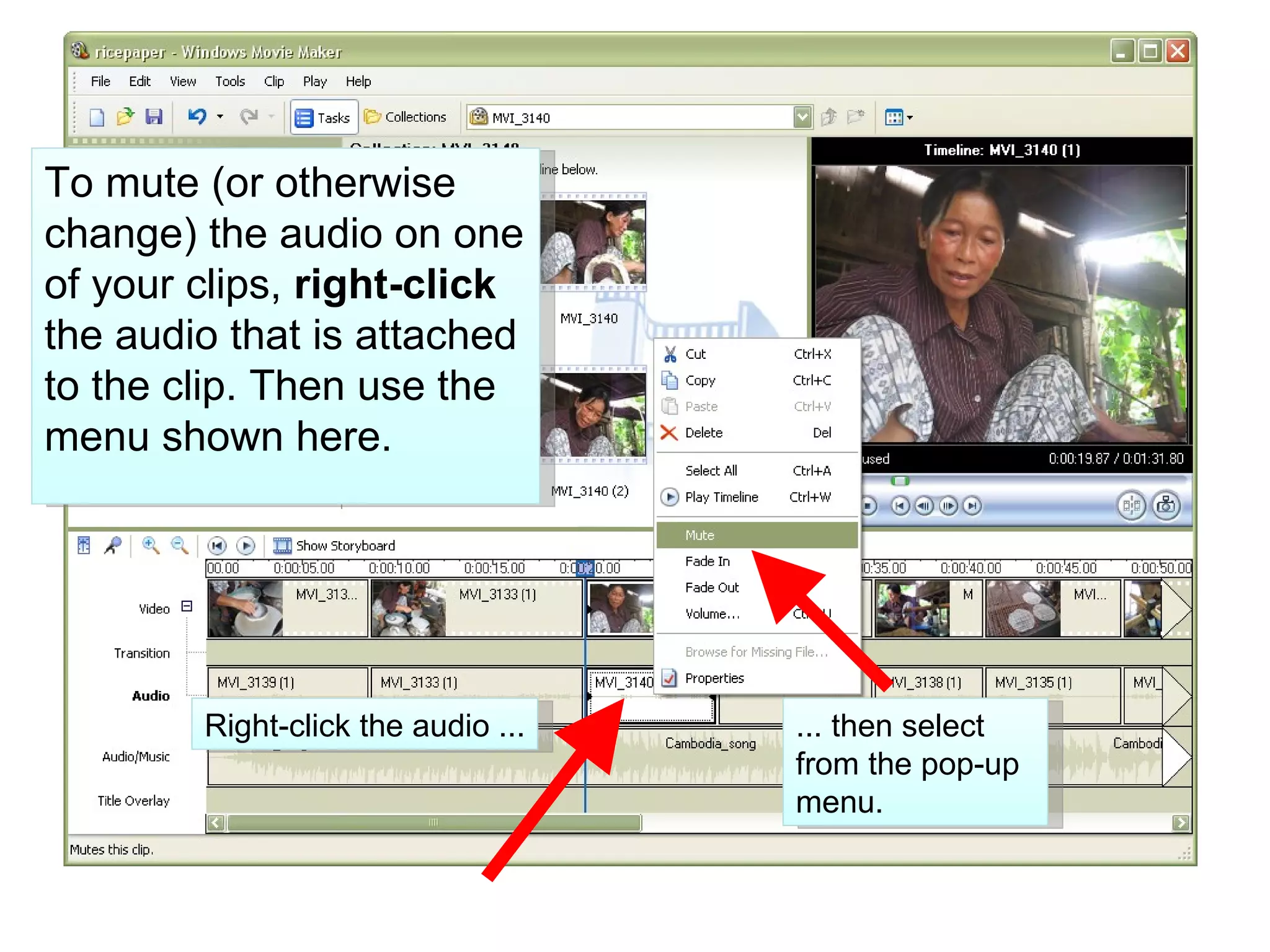Viewport: 1270px width, 952px height.
Task: Click the Rewind Timeline button
Action: click(216, 545)
